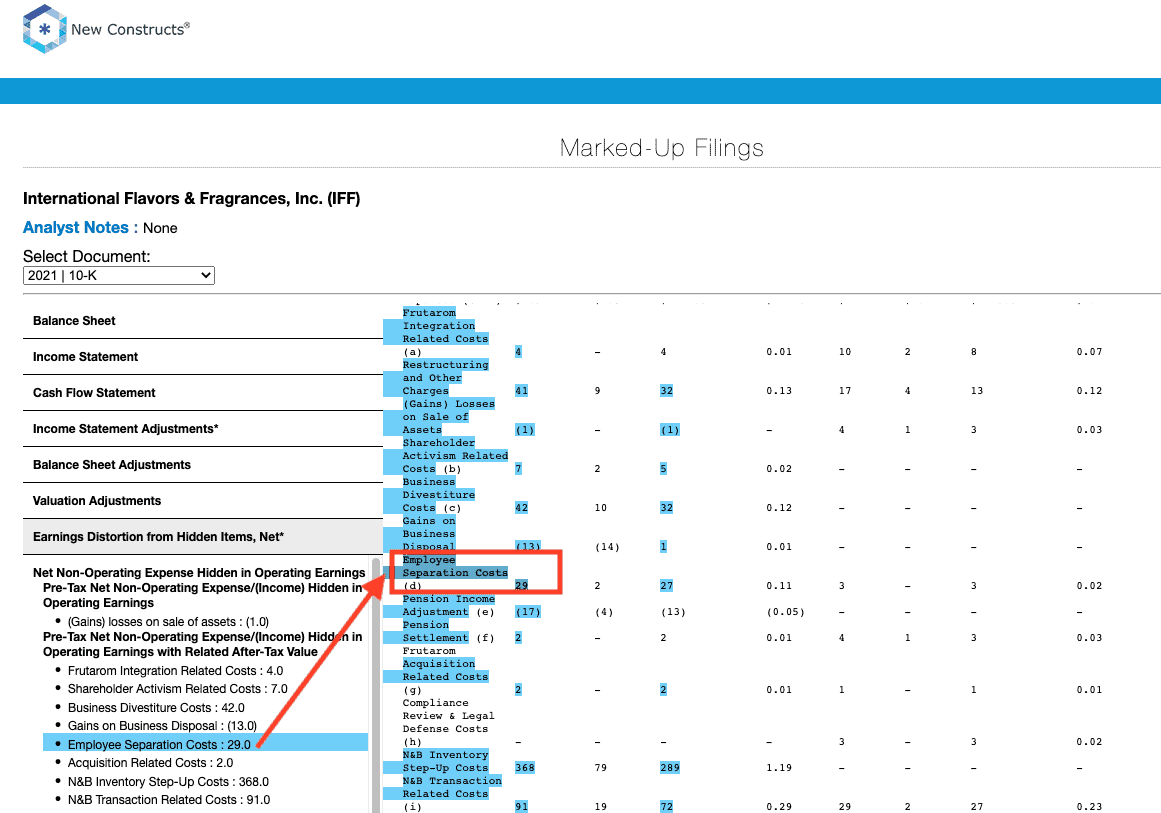Click highlighted 41 in Restructuring row

tap(521, 391)
